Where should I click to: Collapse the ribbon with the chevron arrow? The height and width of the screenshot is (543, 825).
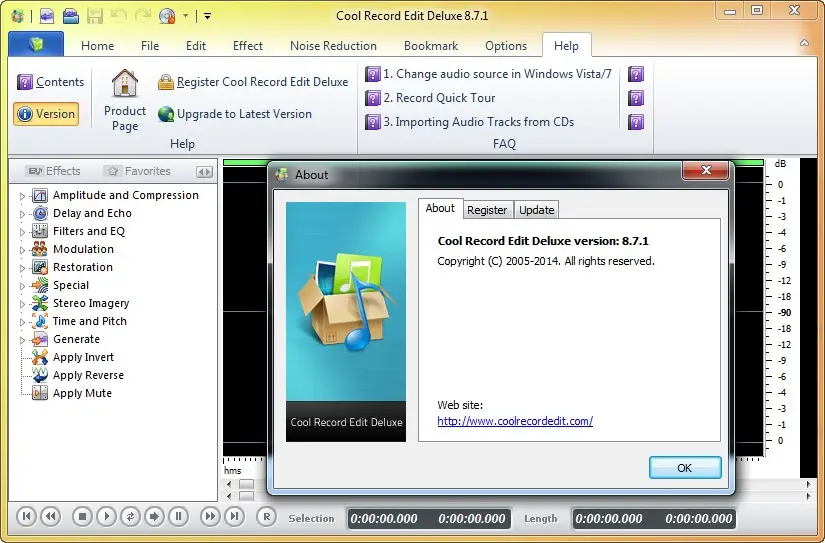pos(804,43)
